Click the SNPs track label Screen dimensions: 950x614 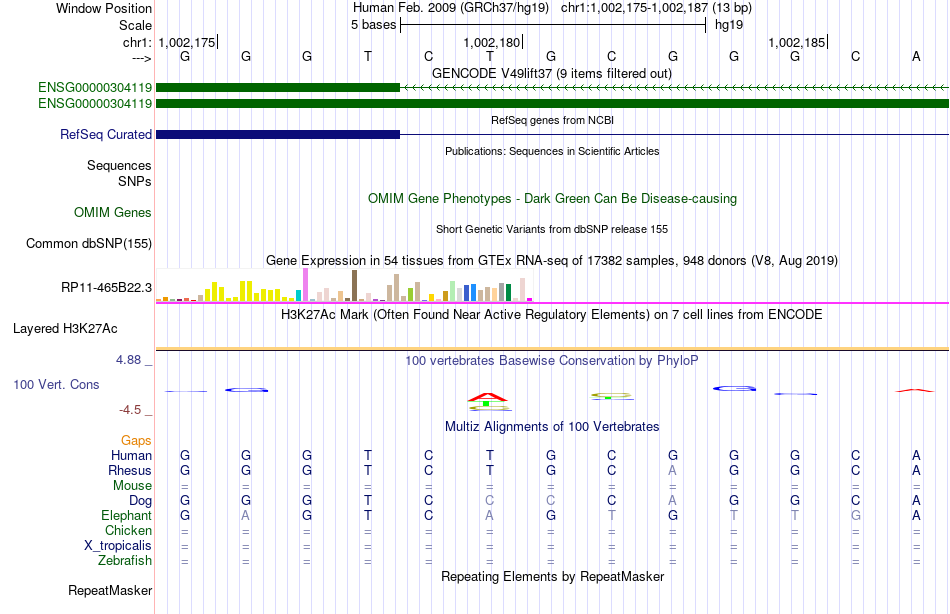tap(135, 181)
